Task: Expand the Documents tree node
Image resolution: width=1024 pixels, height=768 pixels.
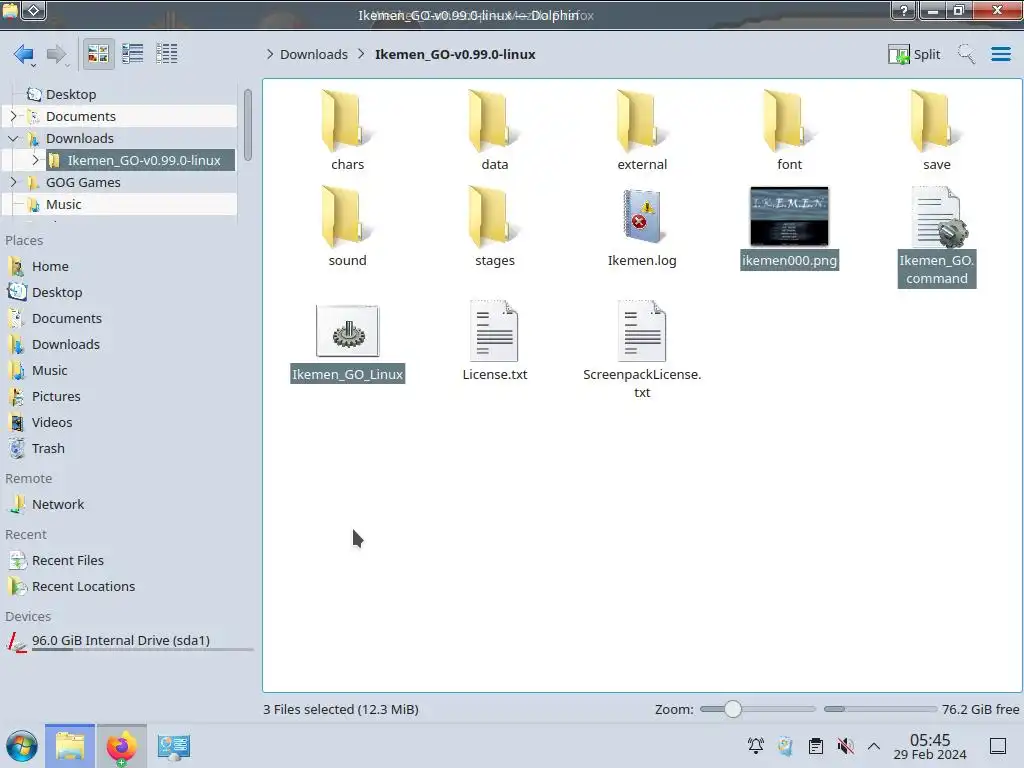Action: [13, 116]
